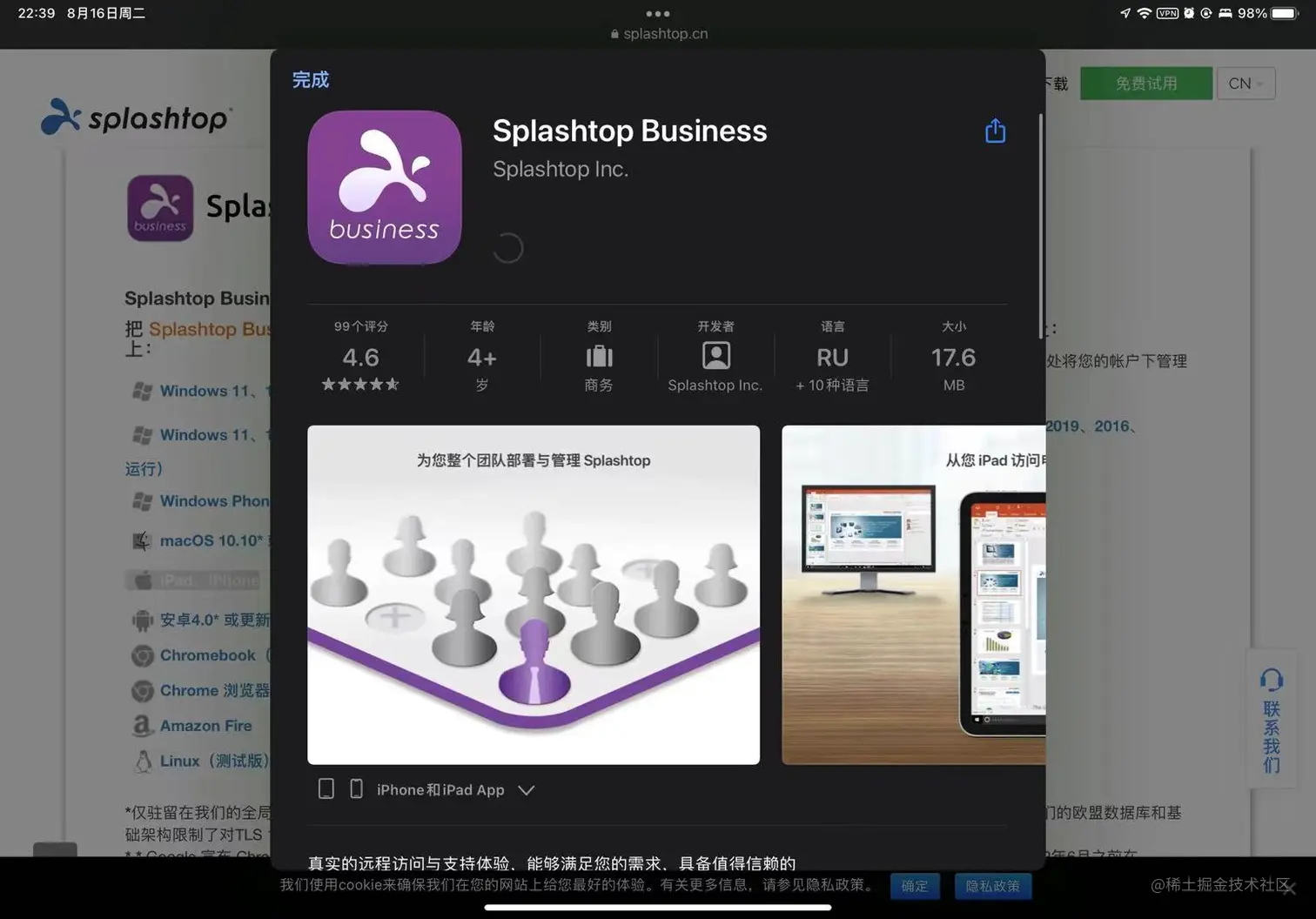Tap the three-dot multitasking menu at top

point(658,13)
